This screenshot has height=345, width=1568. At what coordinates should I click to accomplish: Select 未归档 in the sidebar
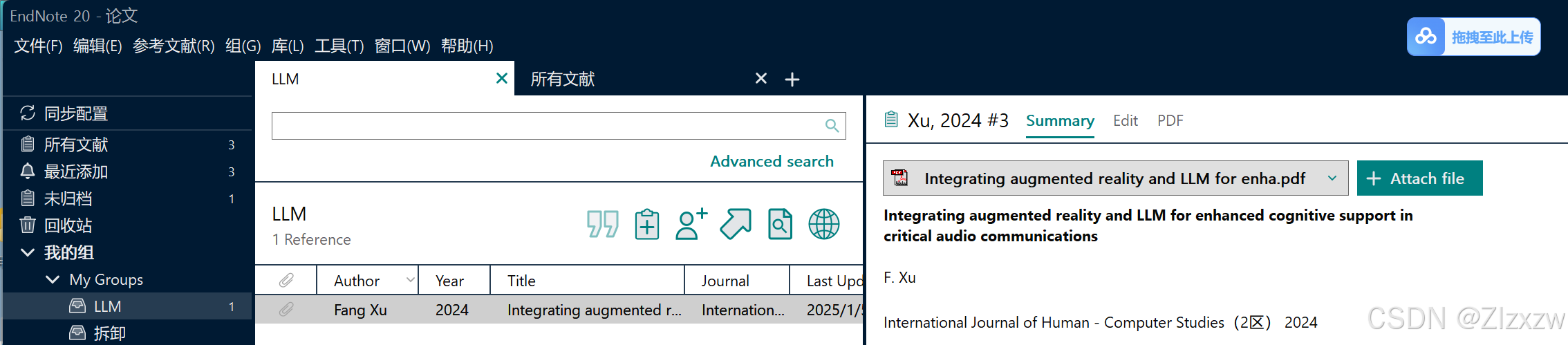coord(128,198)
